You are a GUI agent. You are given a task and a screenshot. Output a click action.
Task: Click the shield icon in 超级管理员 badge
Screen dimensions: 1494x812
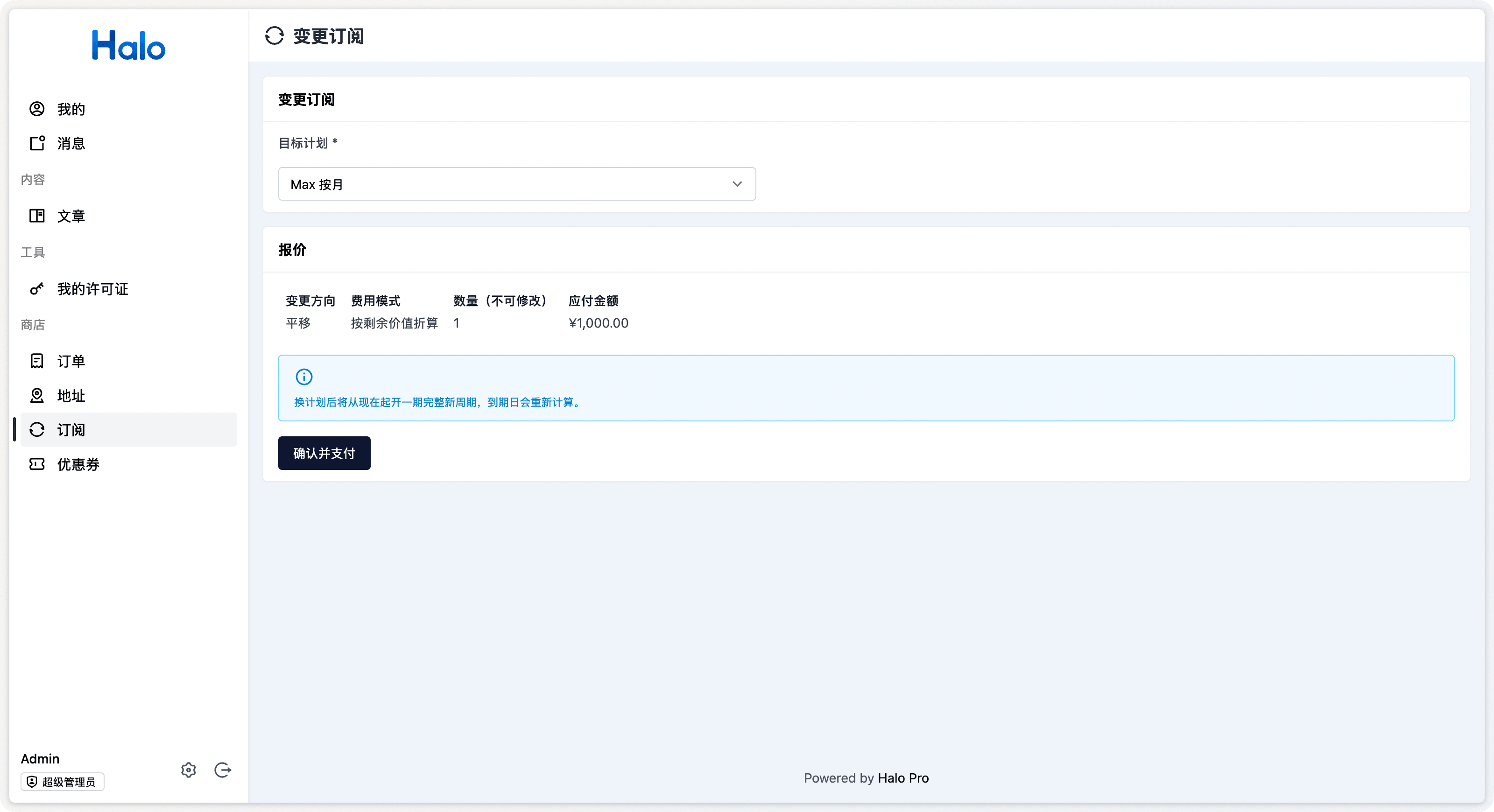pyautogui.click(x=32, y=782)
